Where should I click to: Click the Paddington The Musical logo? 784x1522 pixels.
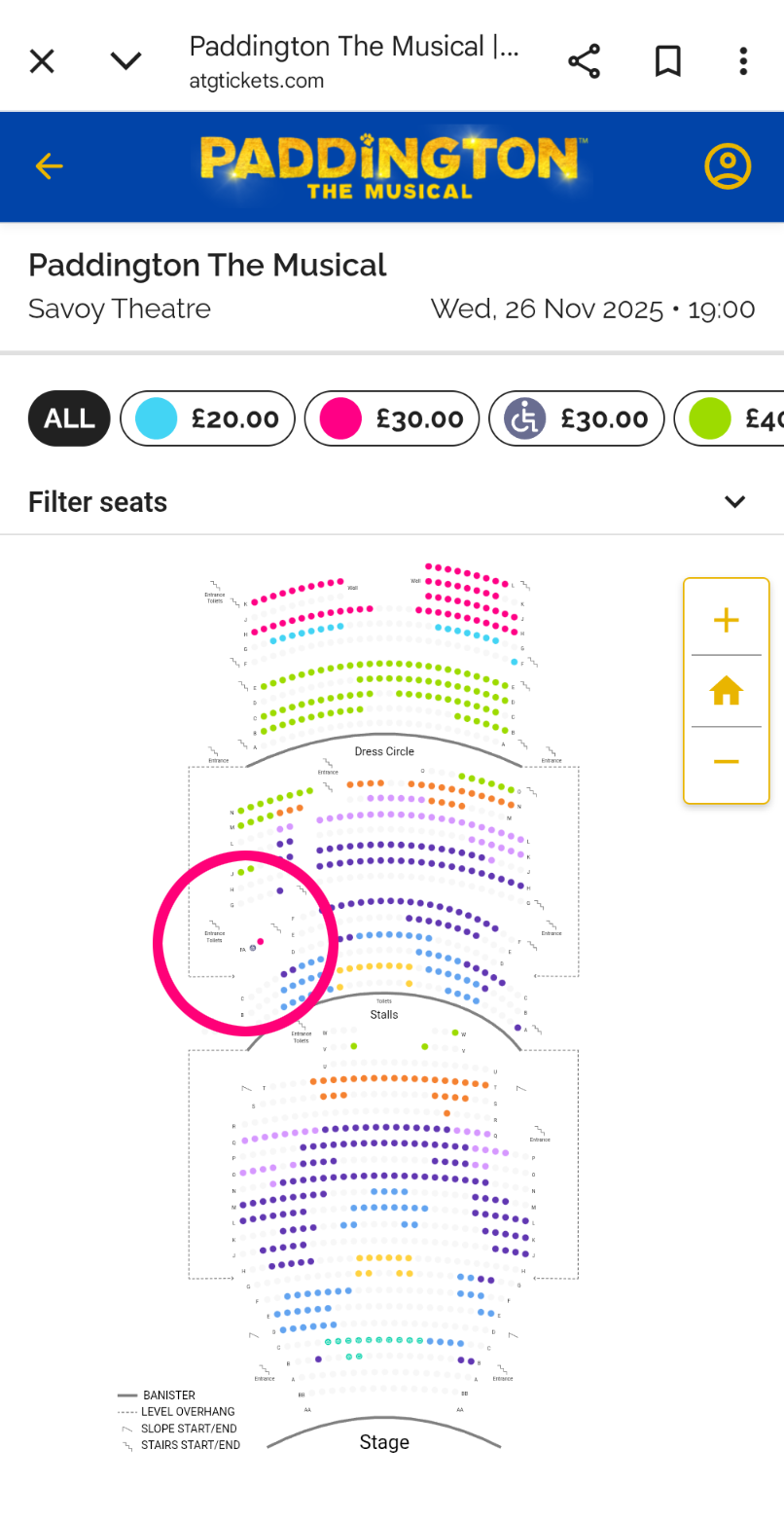[x=392, y=166]
